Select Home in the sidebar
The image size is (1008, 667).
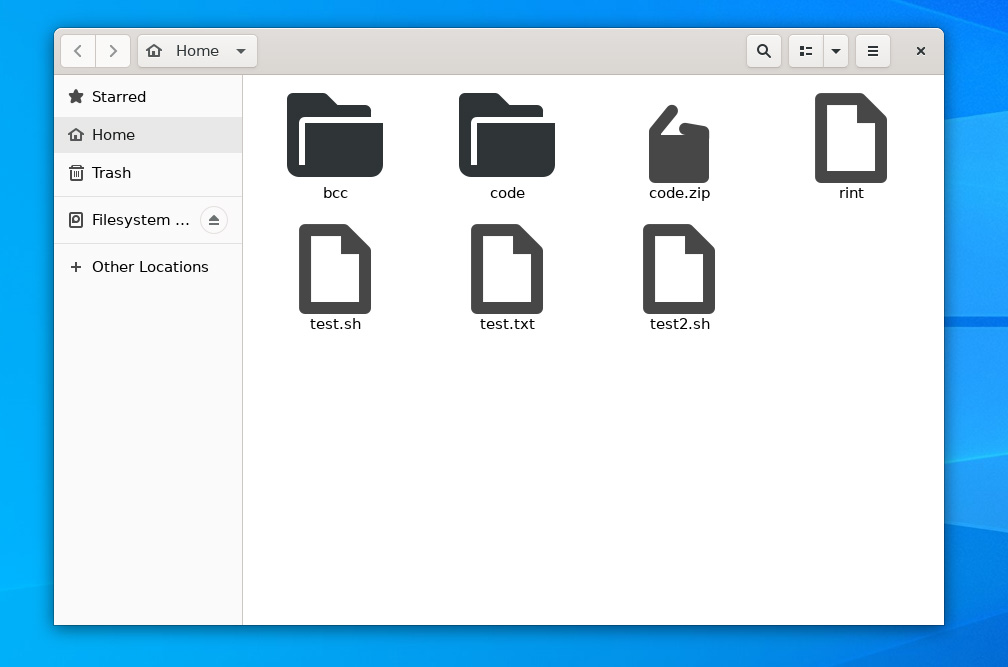pyautogui.click(x=113, y=135)
